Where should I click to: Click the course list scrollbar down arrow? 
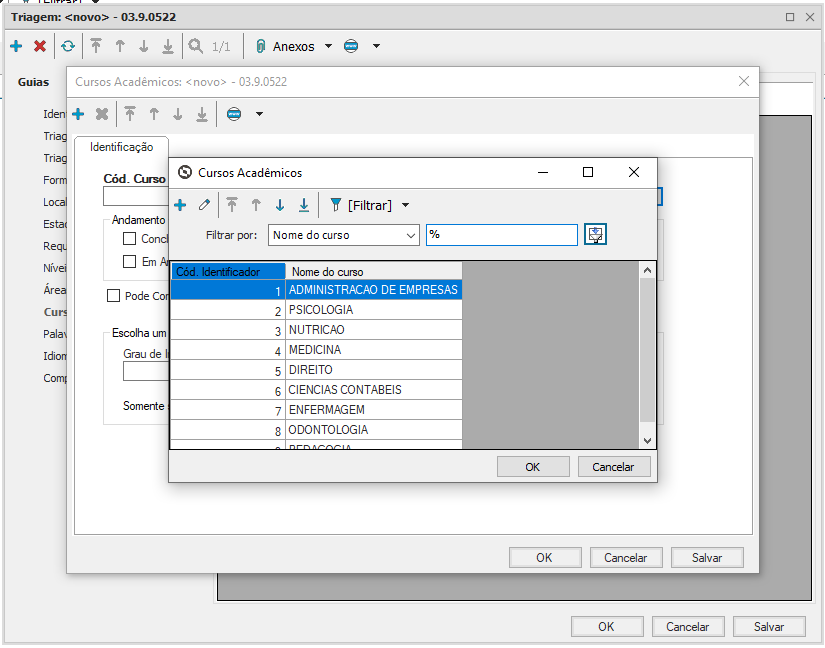click(x=647, y=440)
